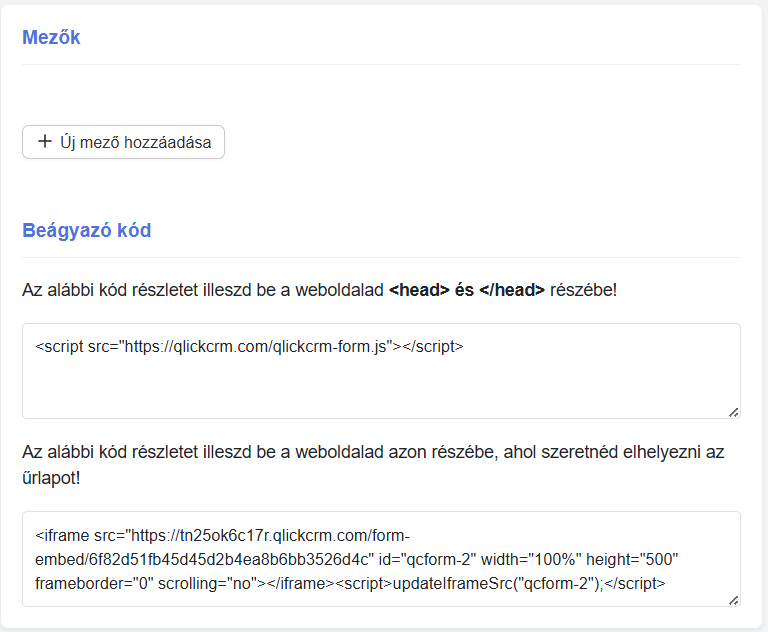
Task: Add a new field with Új mező hozzáadása
Action: coord(123,142)
